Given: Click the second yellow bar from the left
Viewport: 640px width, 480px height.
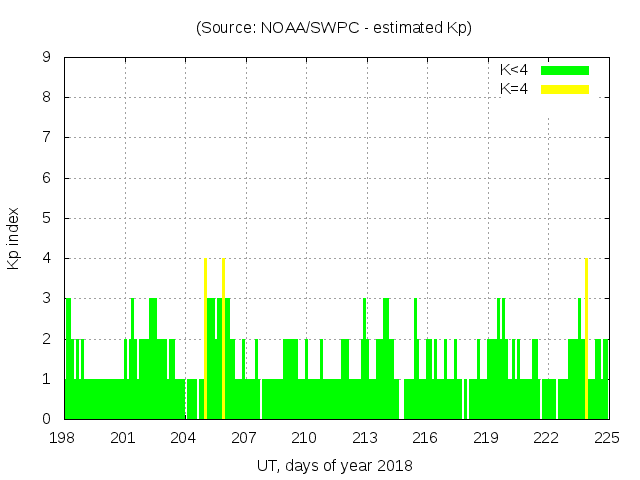Looking at the screenshot, I should click(223, 340).
